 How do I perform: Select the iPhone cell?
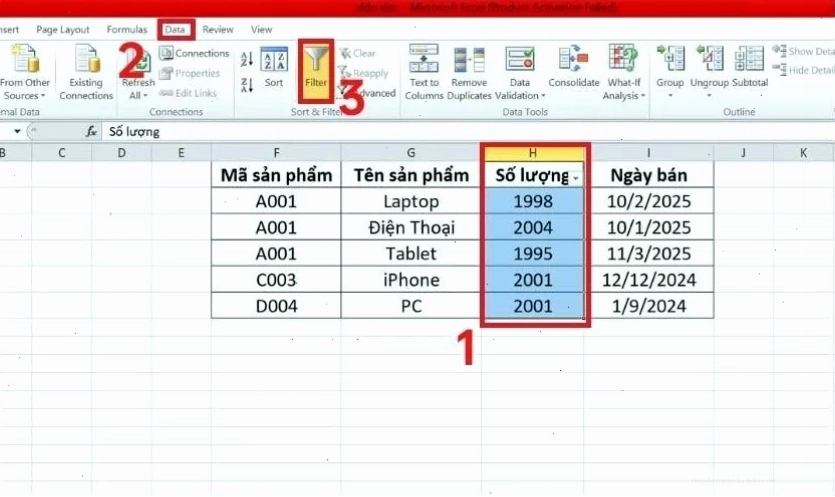point(411,280)
